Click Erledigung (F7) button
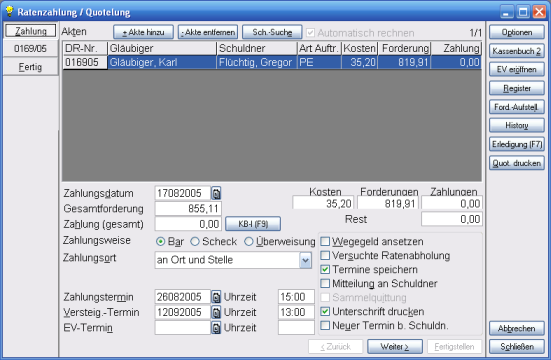The width and height of the screenshot is (551, 360). click(517, 144)
